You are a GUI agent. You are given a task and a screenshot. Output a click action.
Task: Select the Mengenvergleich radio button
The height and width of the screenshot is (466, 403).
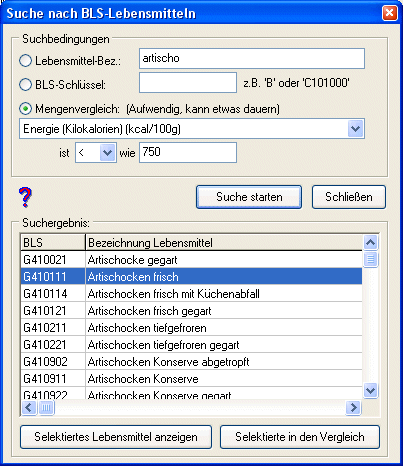pyautogui.click(x=25, y=109)
